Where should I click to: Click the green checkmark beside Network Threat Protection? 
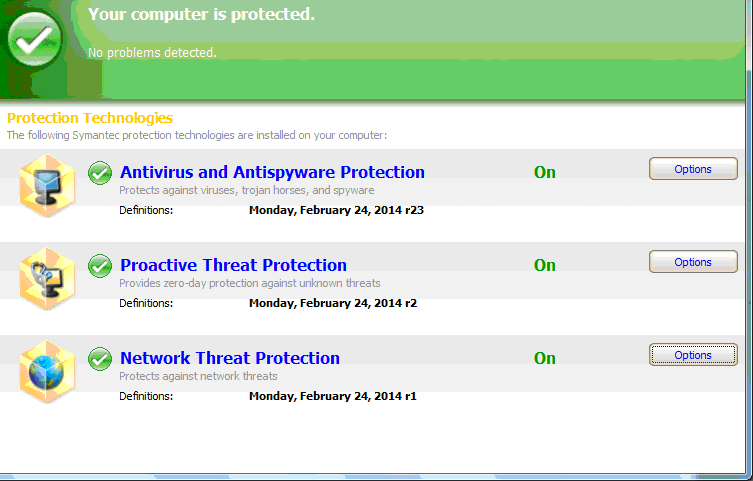point(100,358)
